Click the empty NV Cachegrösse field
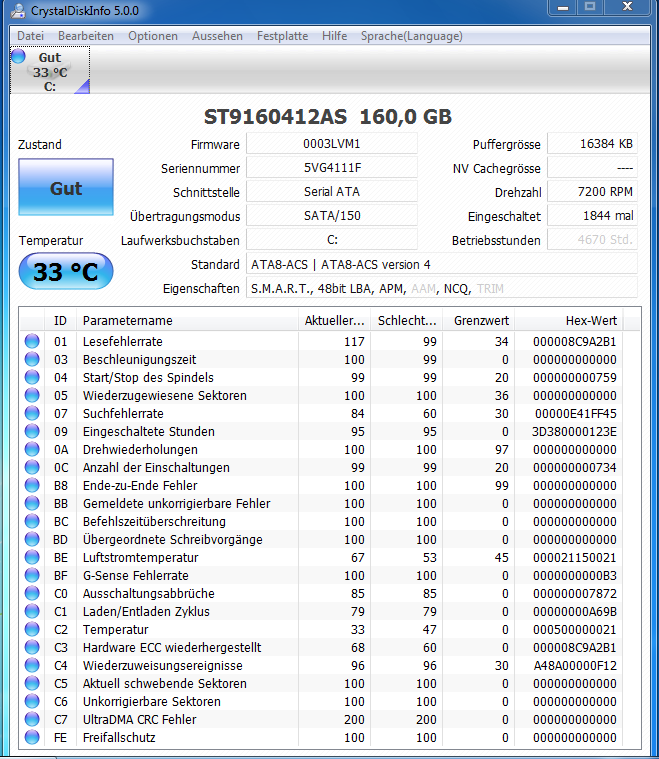This screenshot has width=659, height=759. pos(592,168)
